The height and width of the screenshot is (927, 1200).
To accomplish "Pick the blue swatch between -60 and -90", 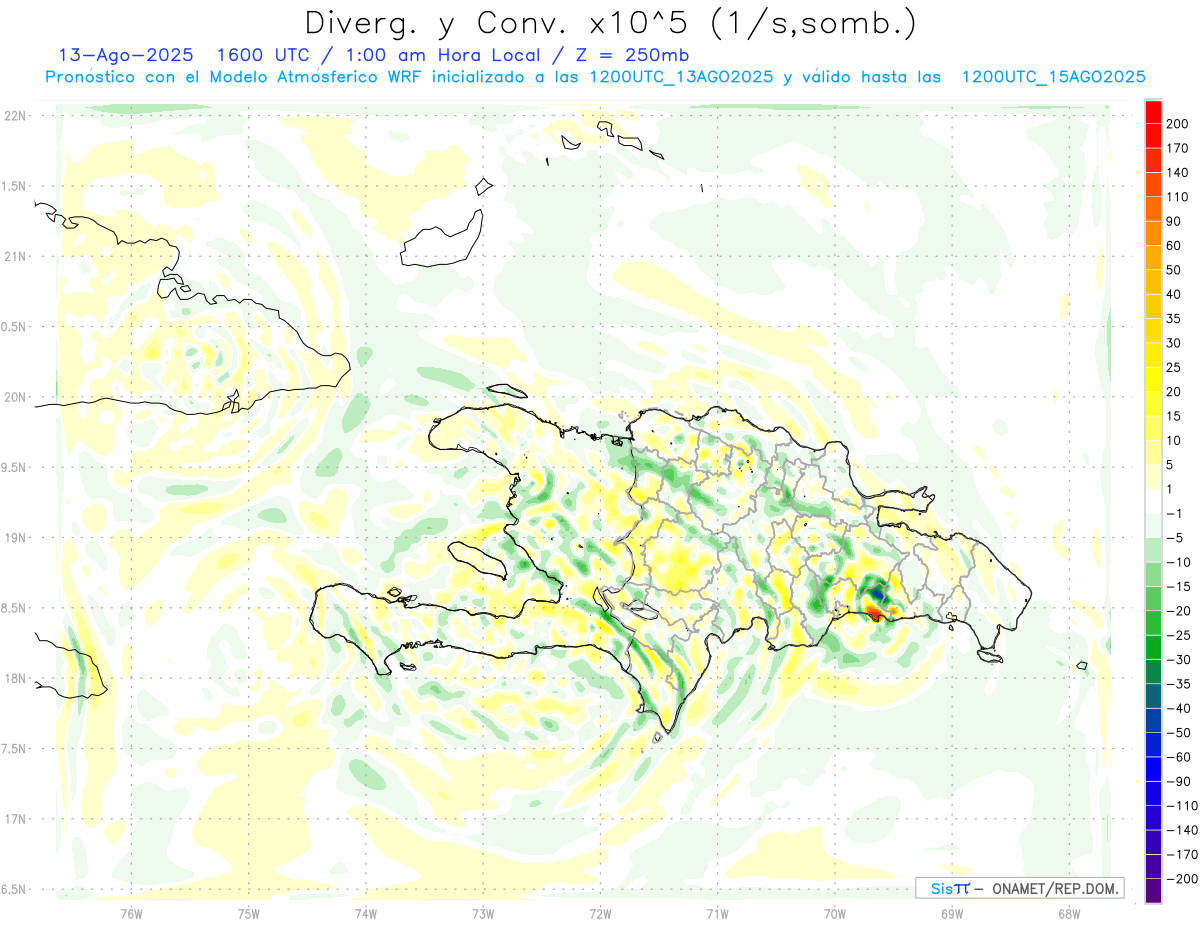I will coord(1153,769).
